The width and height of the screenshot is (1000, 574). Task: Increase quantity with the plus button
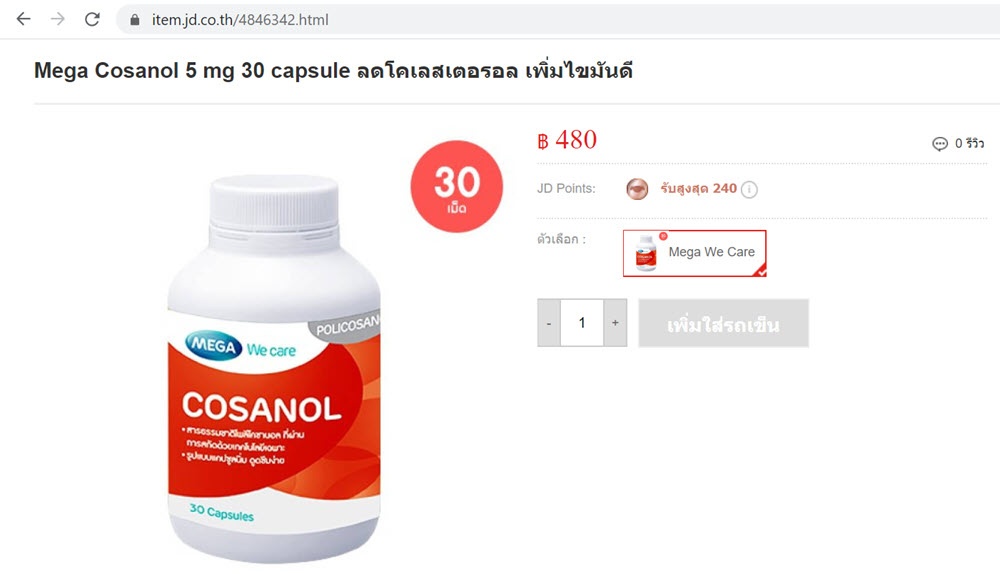coord(615,323)
